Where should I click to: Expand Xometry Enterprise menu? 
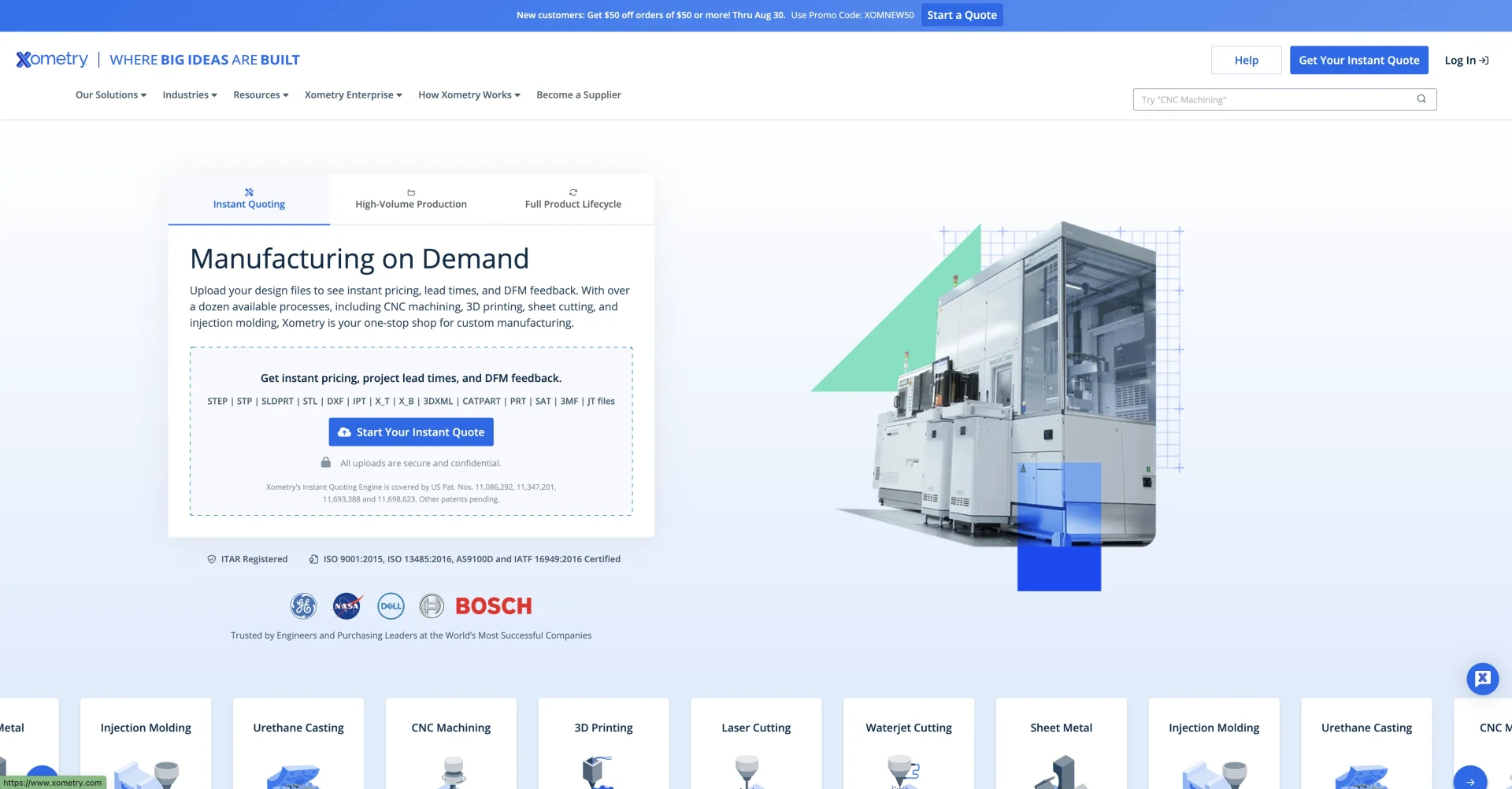pos(354,94)
